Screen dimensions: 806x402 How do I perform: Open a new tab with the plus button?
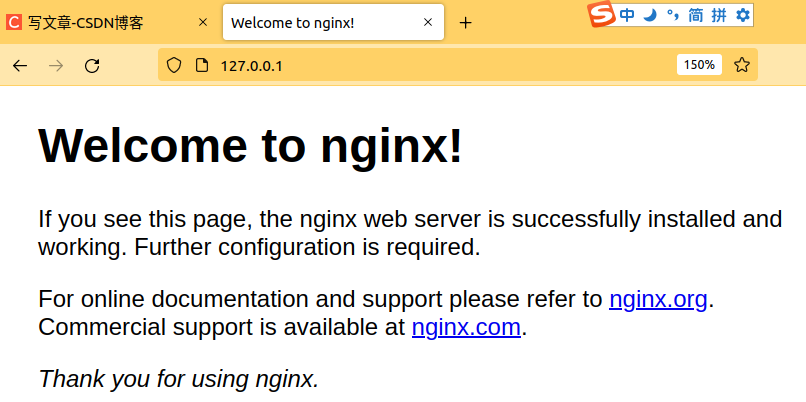click(x=465, y=23)
